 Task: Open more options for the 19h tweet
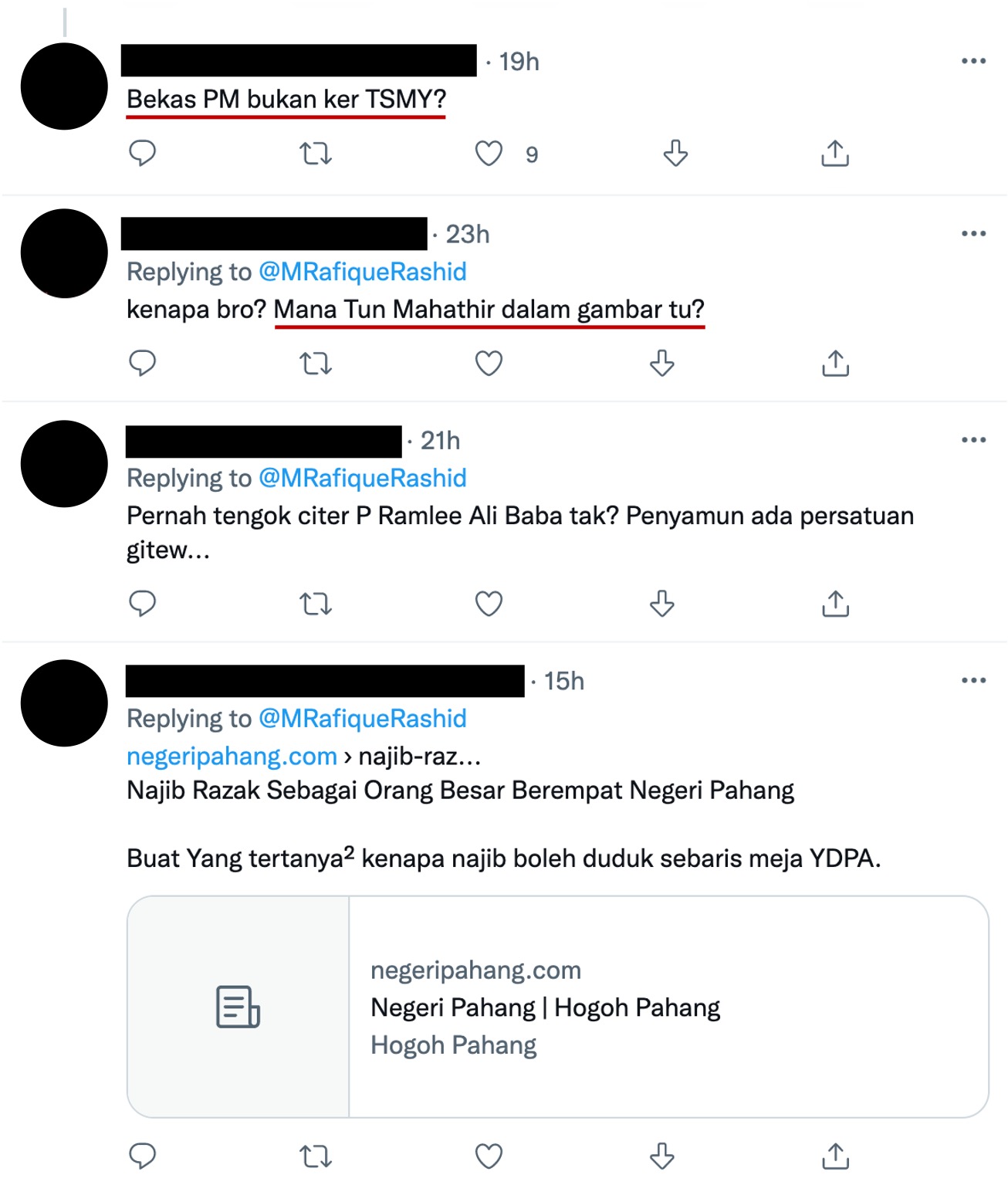(x=973, y=61)
